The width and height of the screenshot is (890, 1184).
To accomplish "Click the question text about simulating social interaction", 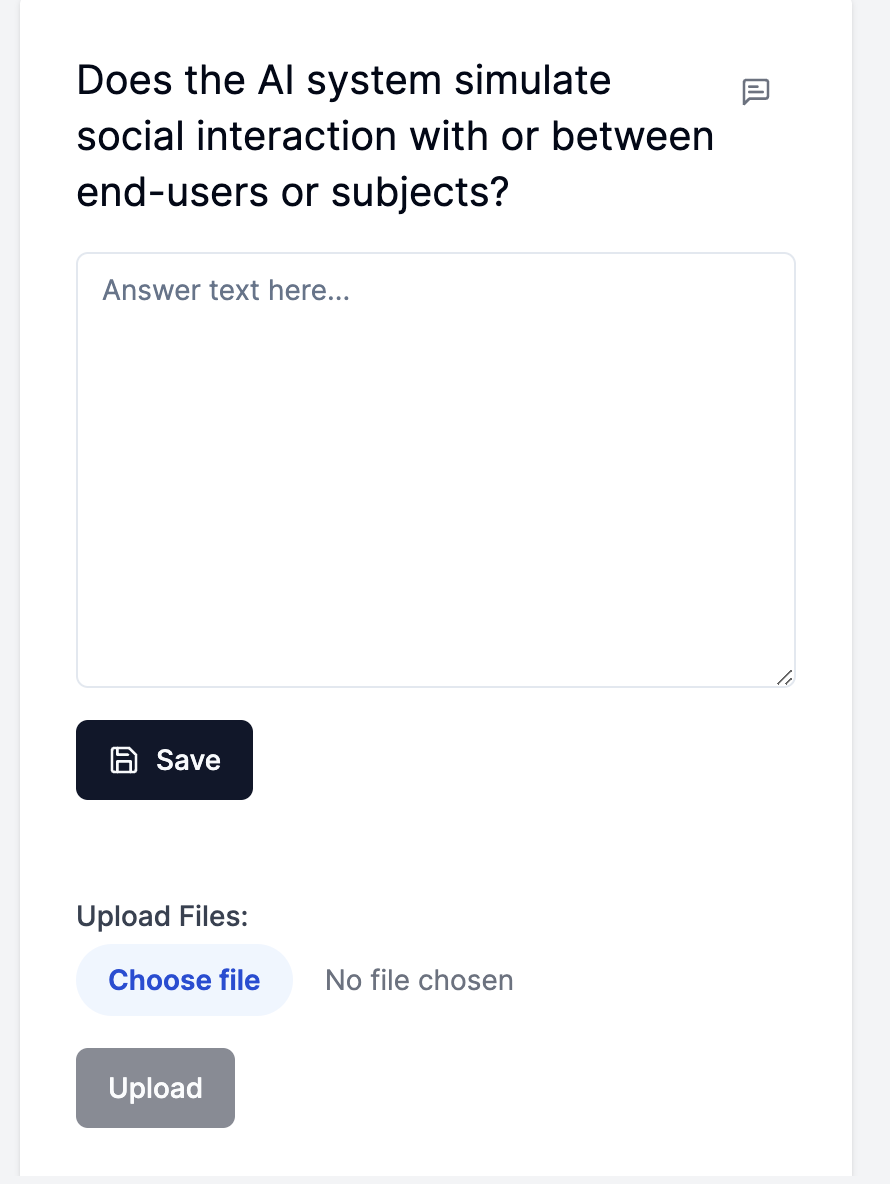I will coord(395,136).
